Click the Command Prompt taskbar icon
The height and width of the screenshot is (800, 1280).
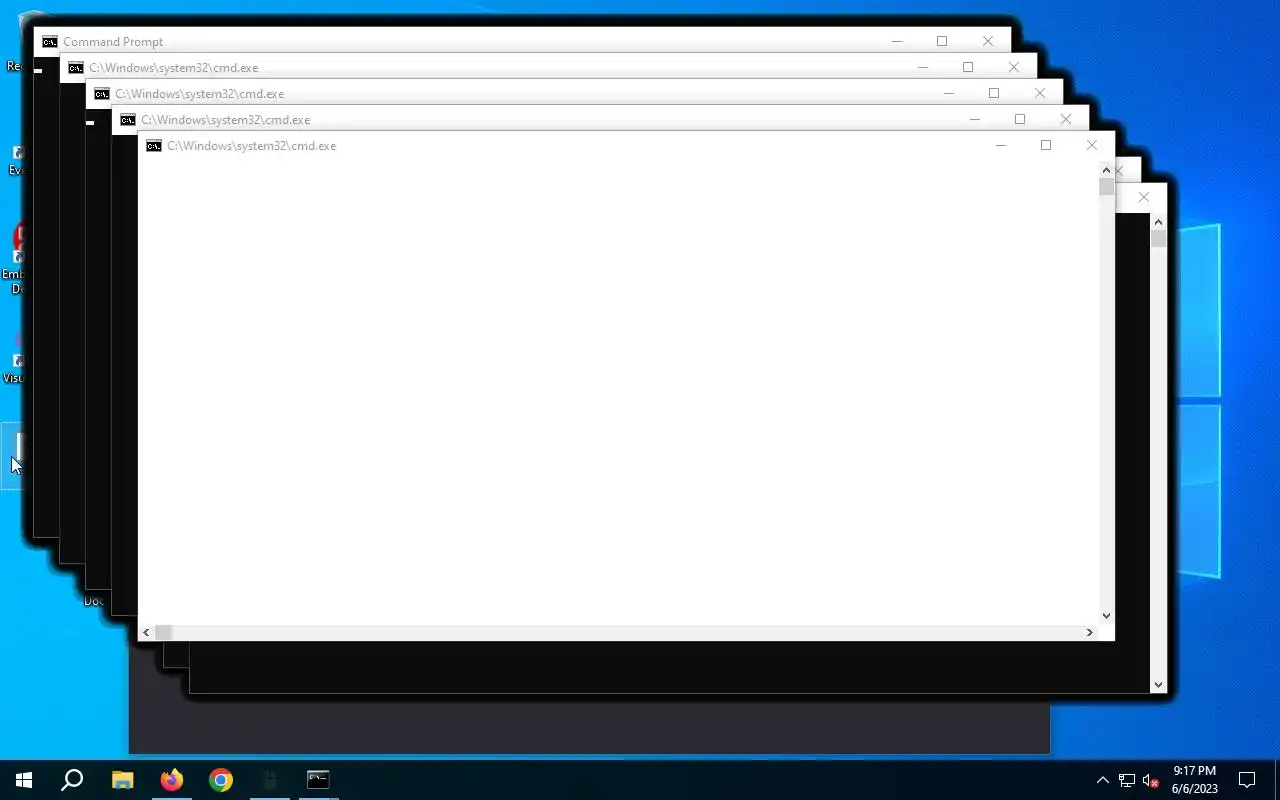point(318,780)
